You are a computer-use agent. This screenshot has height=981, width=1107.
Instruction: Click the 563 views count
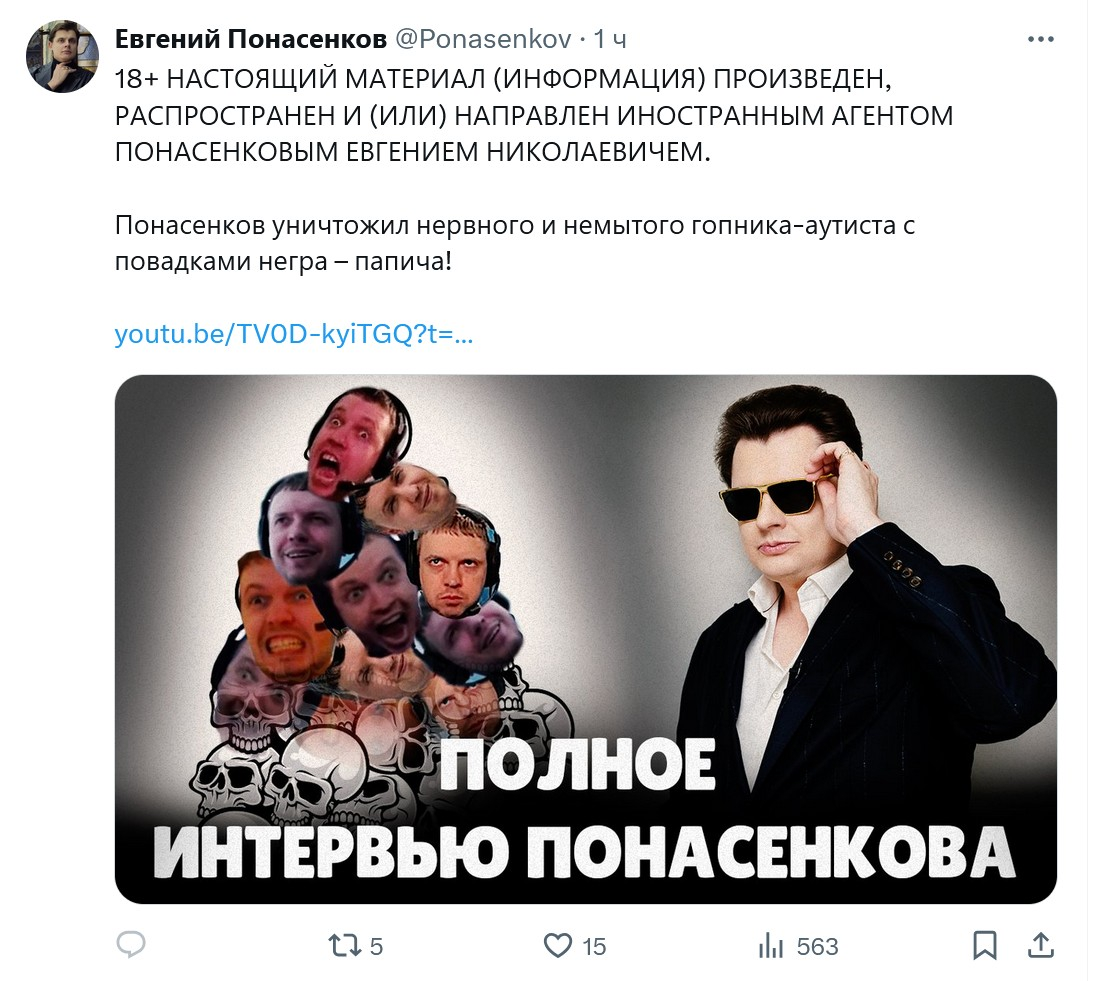[x=817, y=946]
